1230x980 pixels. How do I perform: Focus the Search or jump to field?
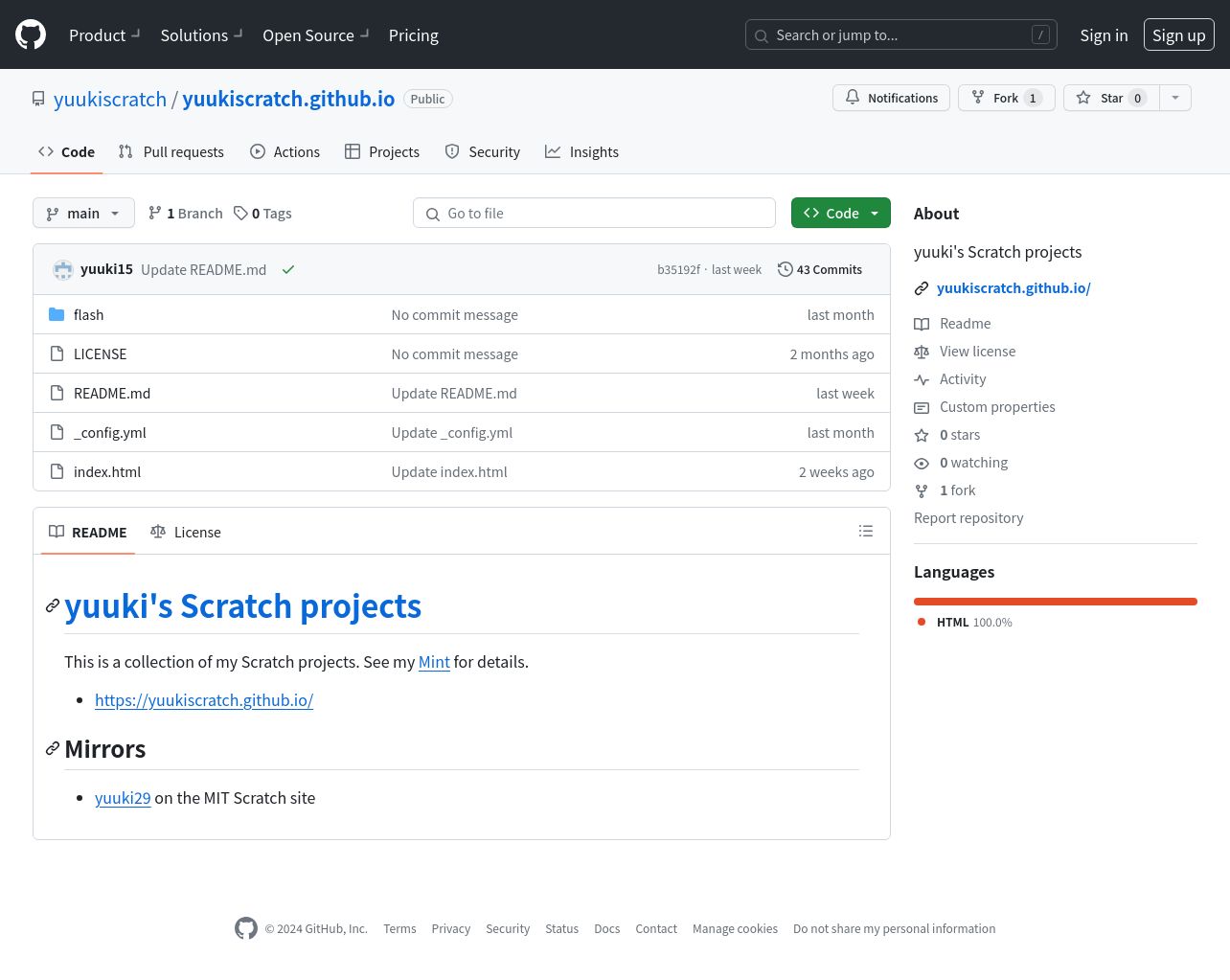(901, 35)
